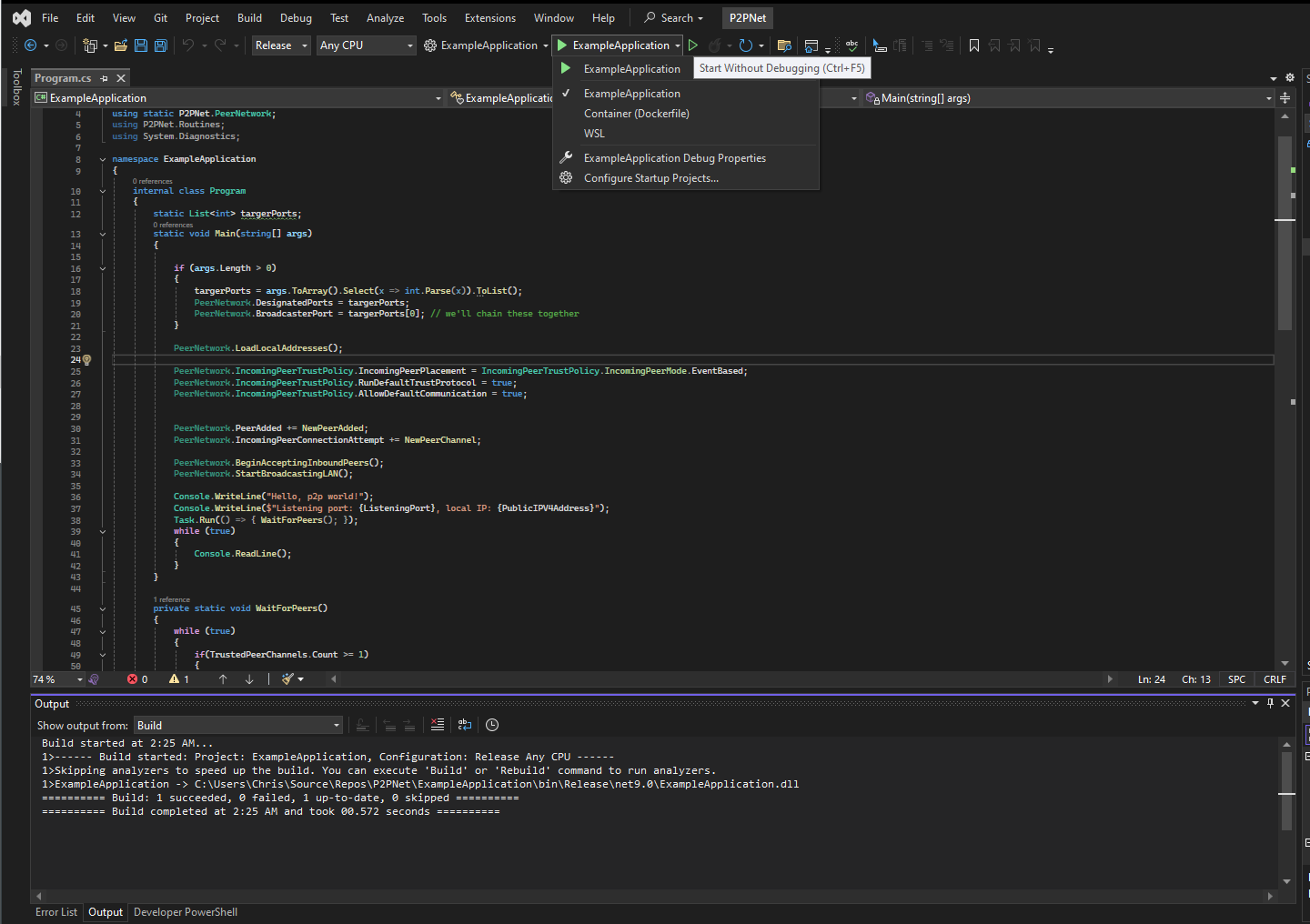Click the split editor icon beside the Main dropdown
Screen dimensions: 1310x924
pos(1285,98)
